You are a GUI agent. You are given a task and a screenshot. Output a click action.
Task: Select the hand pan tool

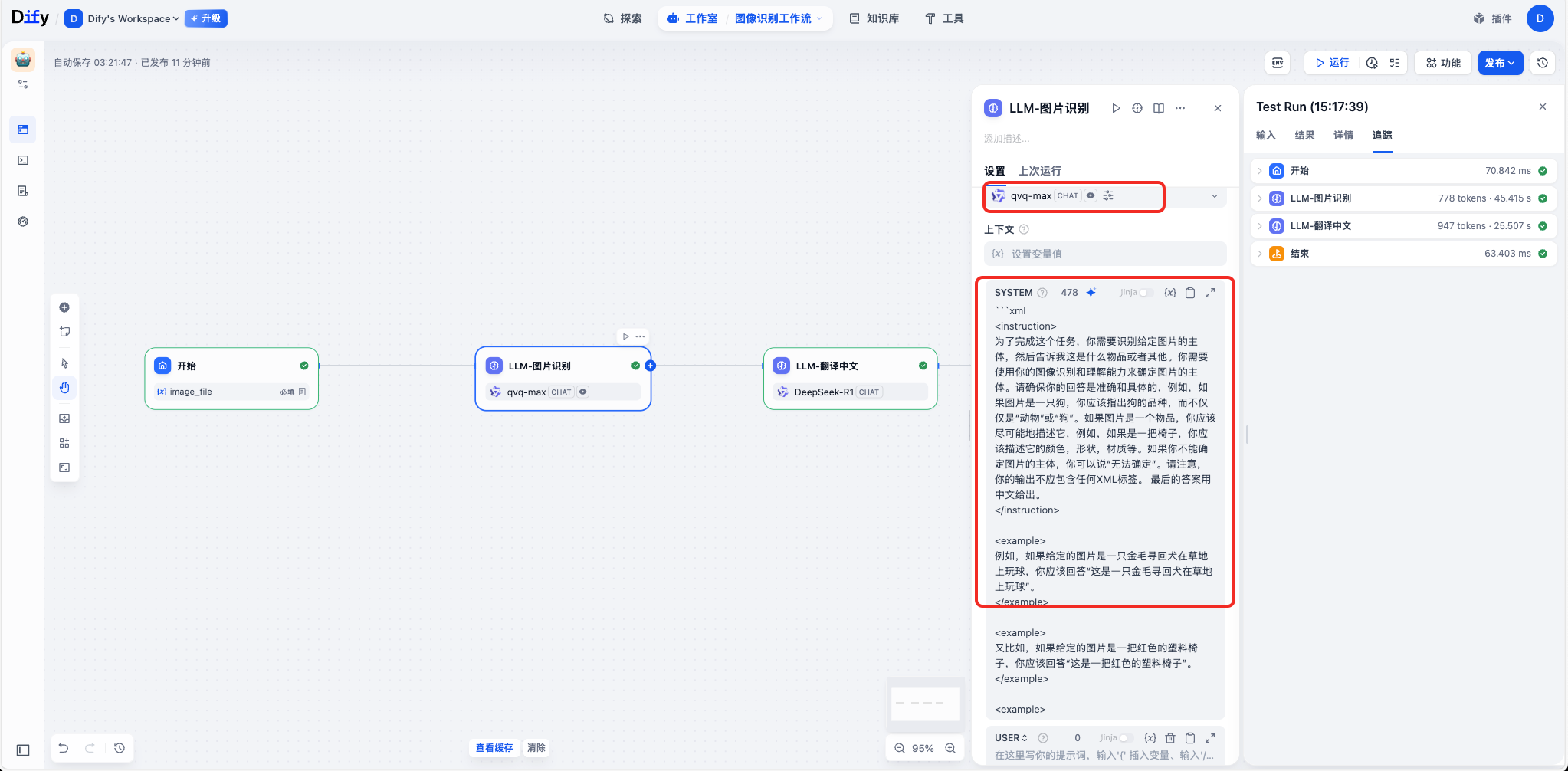tap(64, 388)
